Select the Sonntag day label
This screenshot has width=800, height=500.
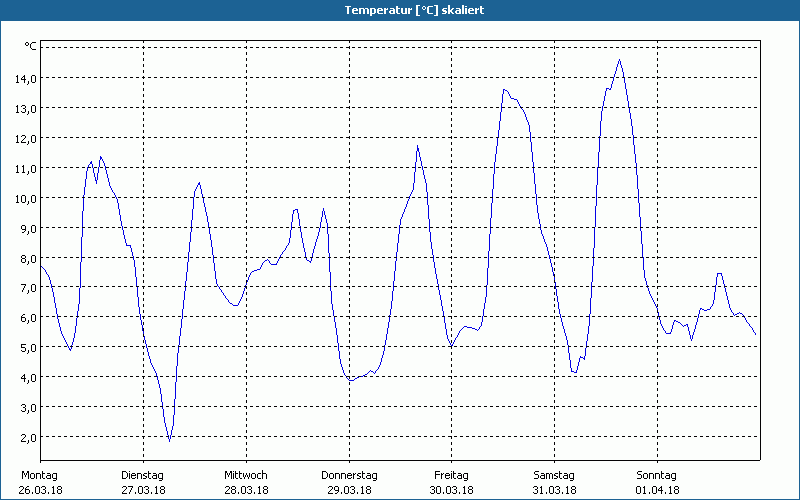click(656, 475)
